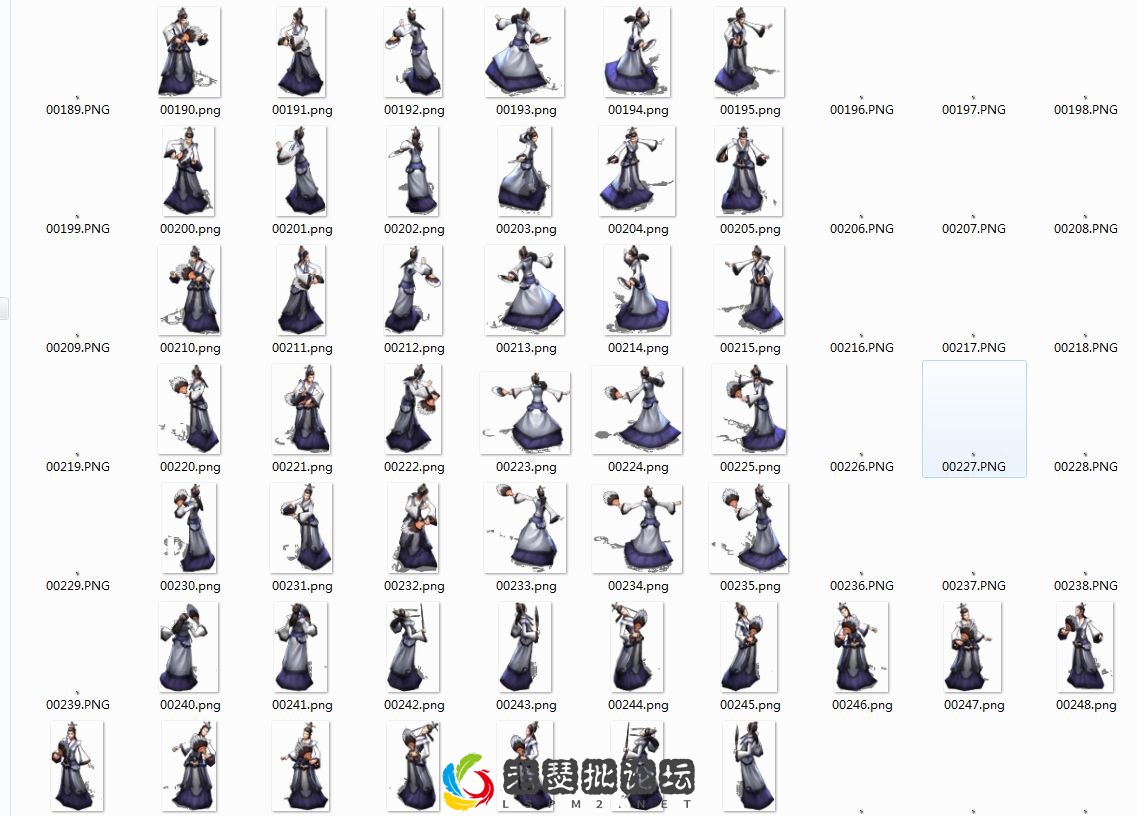Open the 00245.png character sprite
The height and width of the screenshot is (816, 1137).
(x=749, y=646)
